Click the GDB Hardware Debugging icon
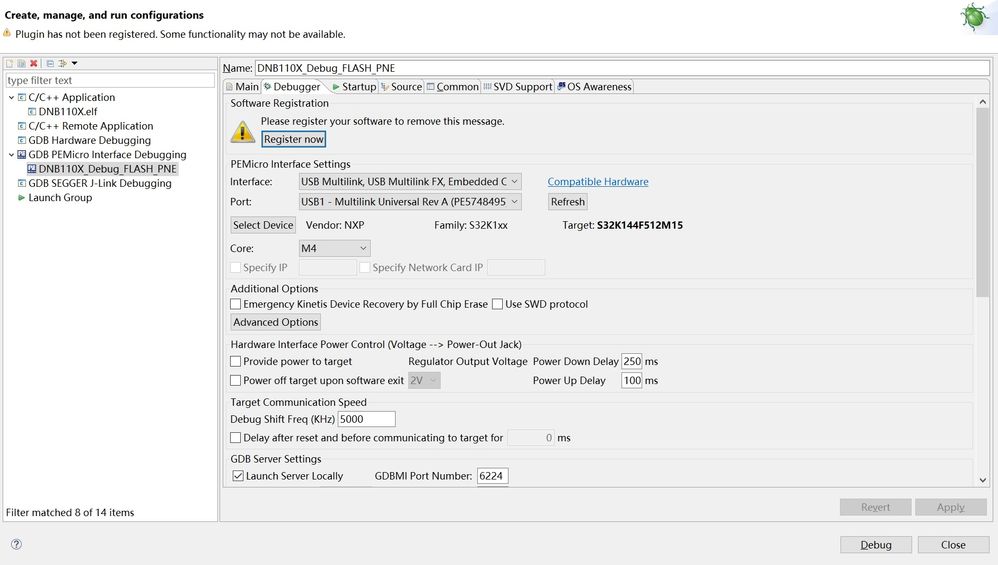 tap(22, 140)
